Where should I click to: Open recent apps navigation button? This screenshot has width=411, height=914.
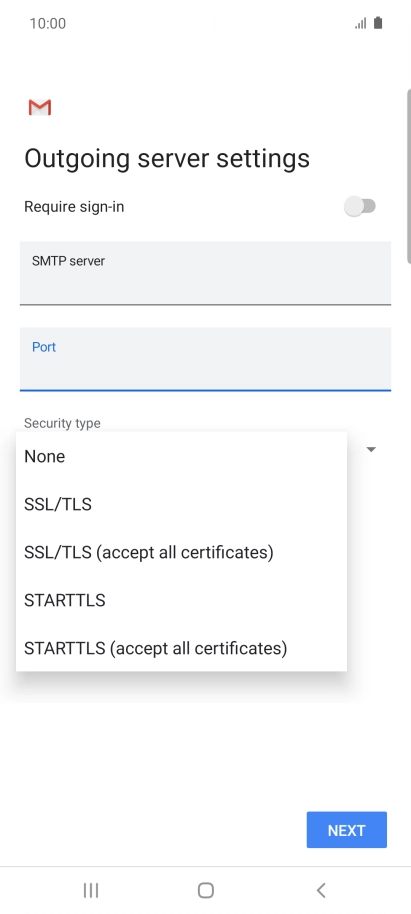click(90, 890)
